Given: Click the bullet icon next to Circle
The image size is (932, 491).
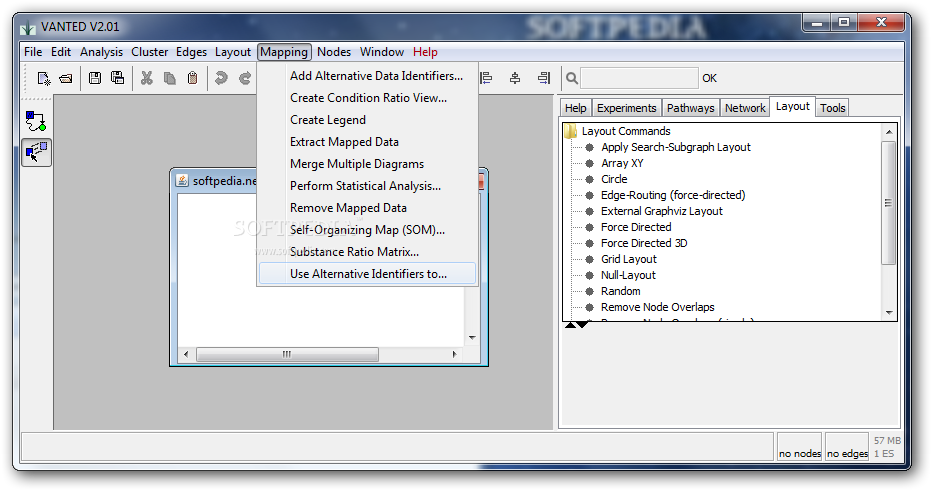Looking at the screenshot, I should pos(590,179).
